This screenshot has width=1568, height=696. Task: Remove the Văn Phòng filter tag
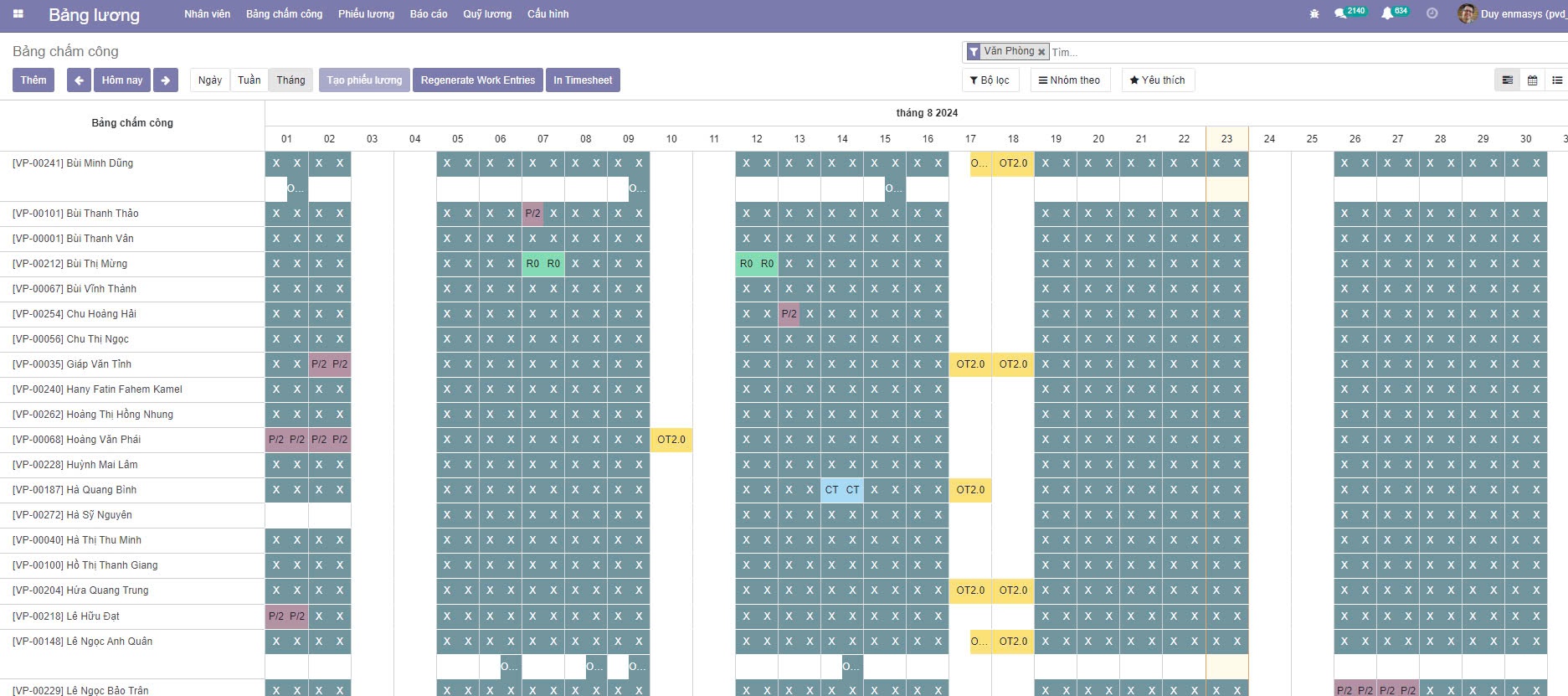(1041, 52)
